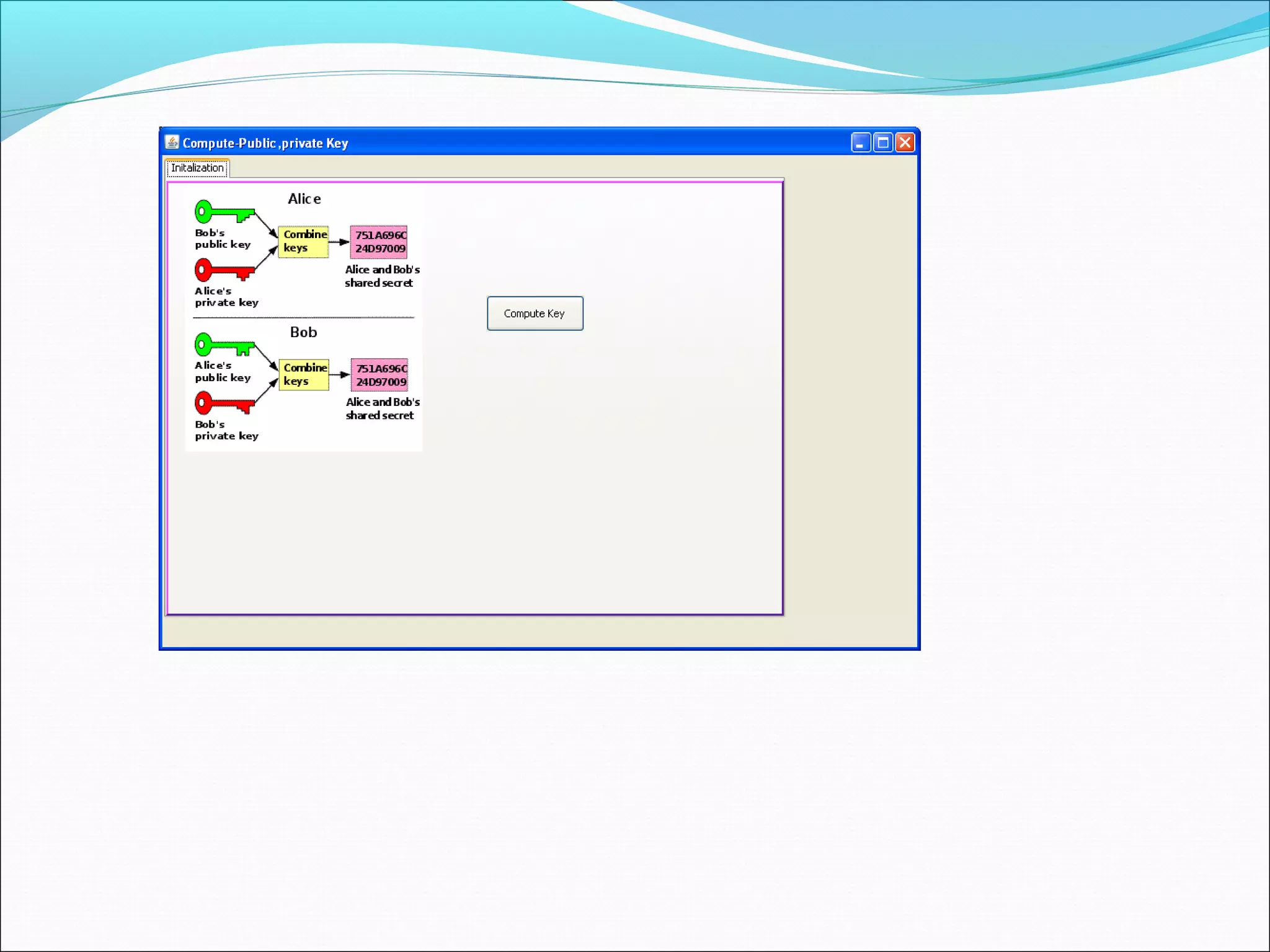Click Alice's red private key icon

(x=224, y=270)
